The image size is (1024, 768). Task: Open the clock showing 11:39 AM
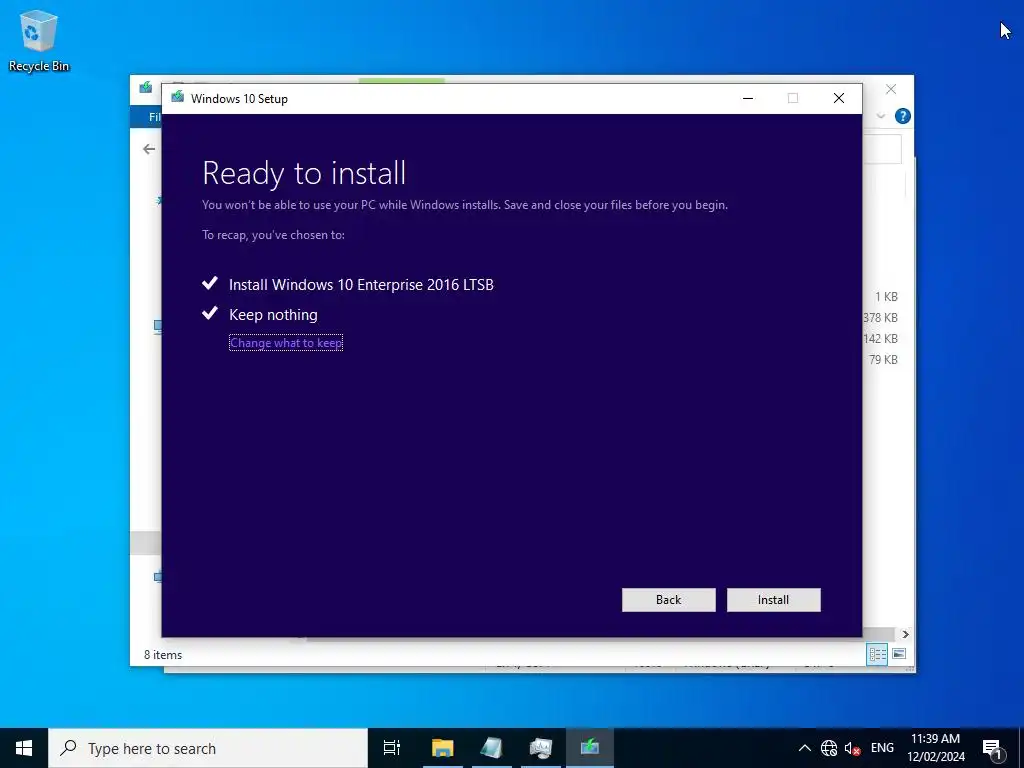[x=936, y=748]
